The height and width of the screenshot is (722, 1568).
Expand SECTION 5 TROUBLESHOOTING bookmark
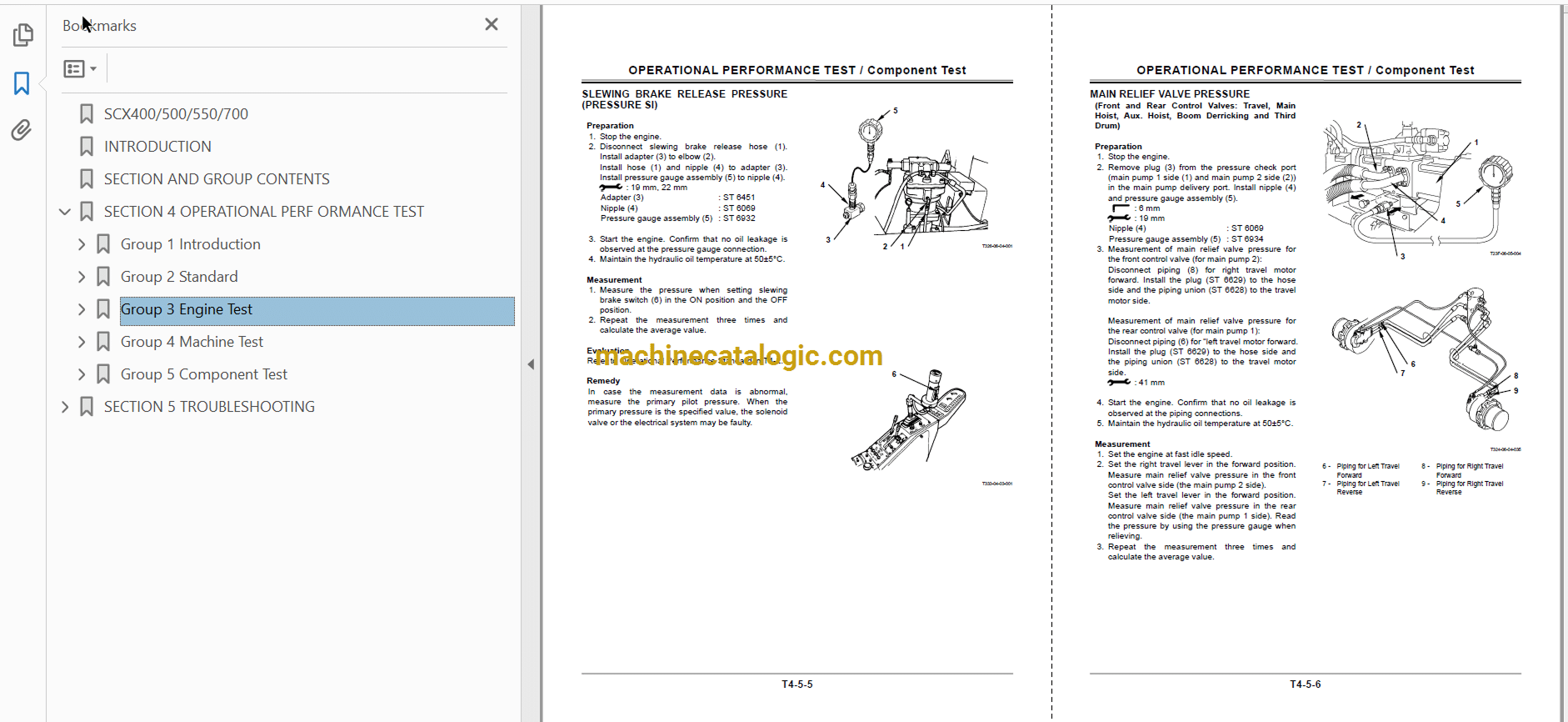(65, 407)
